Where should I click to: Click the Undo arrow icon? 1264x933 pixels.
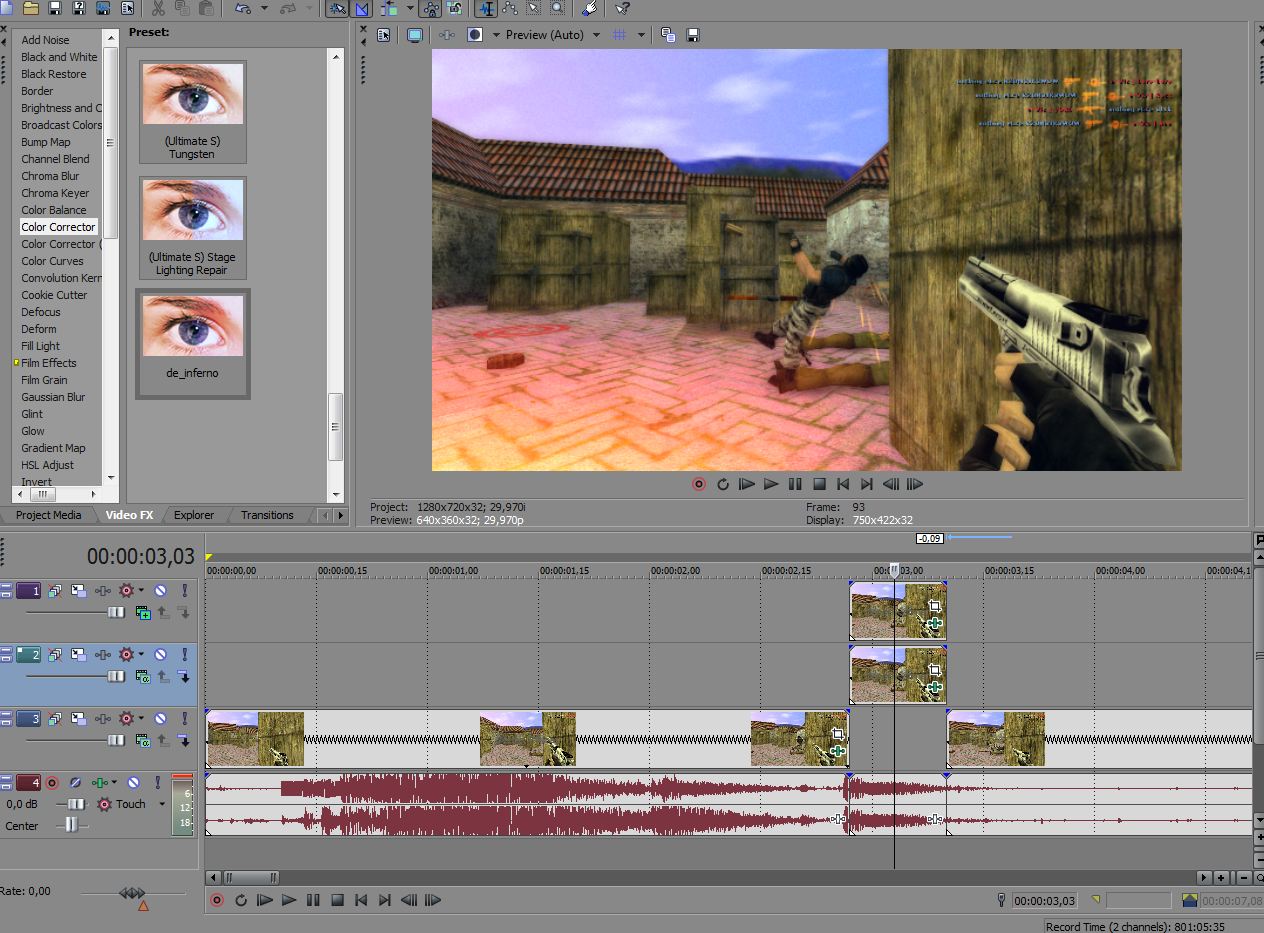pyautogui.click(x=243, y=8)
